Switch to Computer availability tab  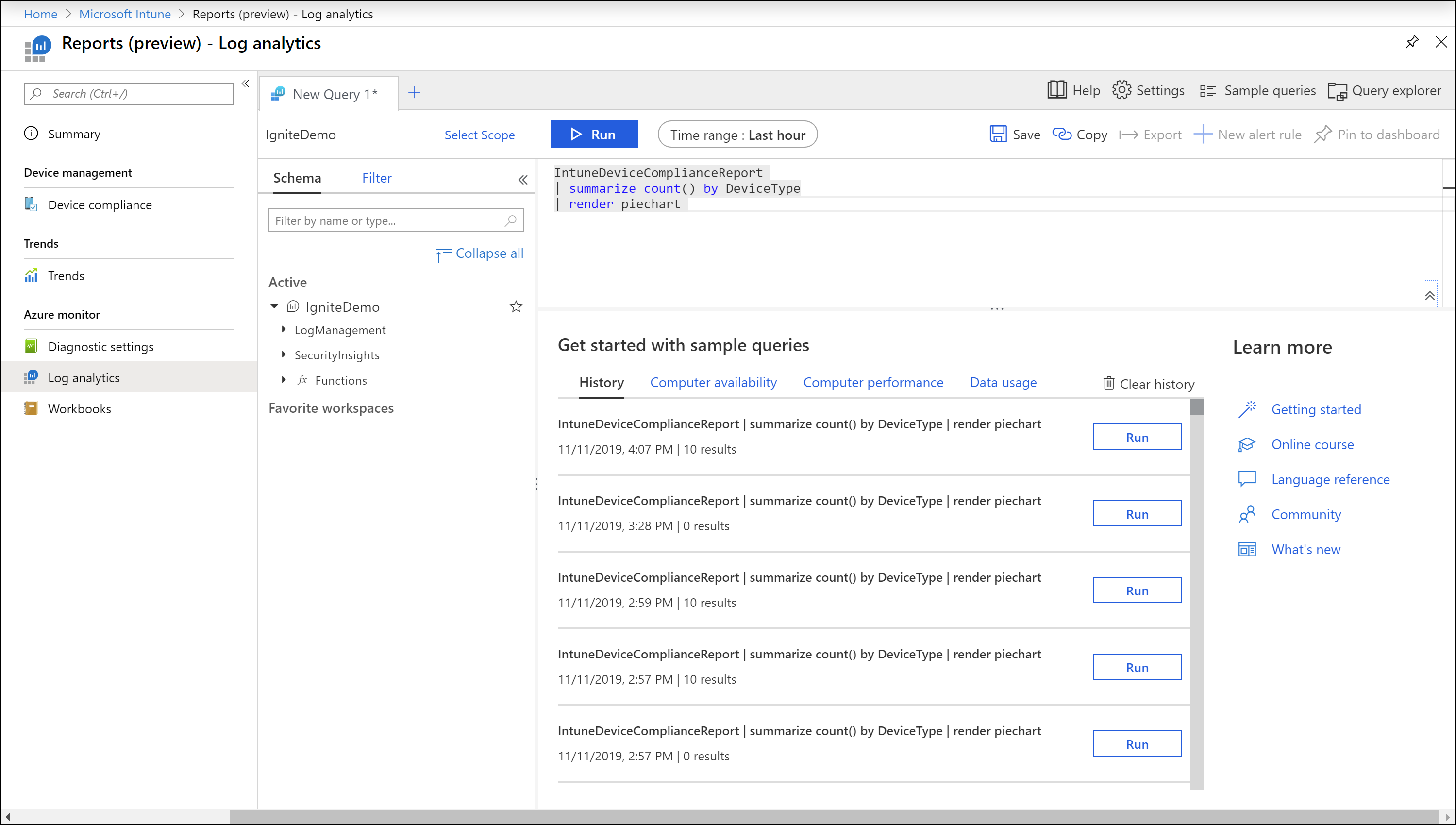(x=713, y=382)
